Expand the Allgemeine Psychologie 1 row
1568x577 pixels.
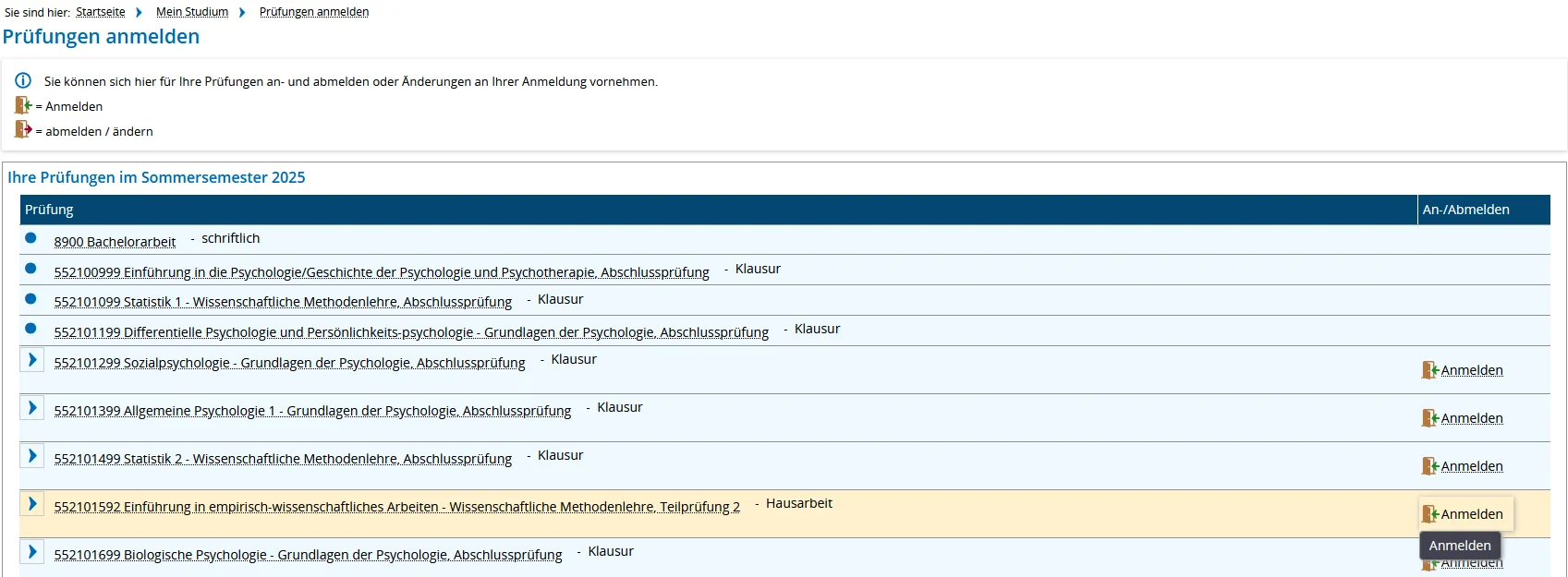(x=32, y=408)
